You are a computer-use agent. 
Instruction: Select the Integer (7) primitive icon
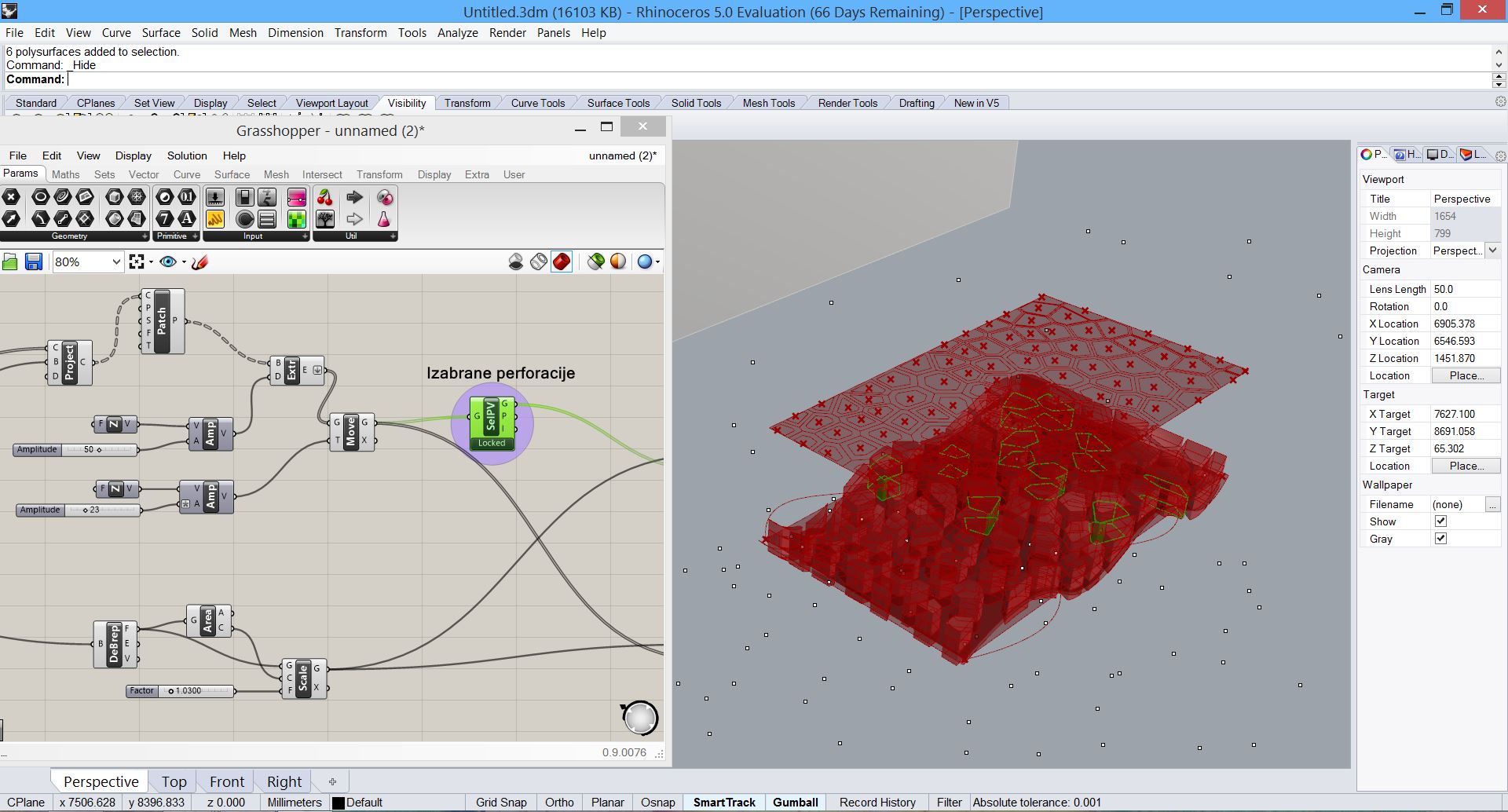tap(165, 218)
